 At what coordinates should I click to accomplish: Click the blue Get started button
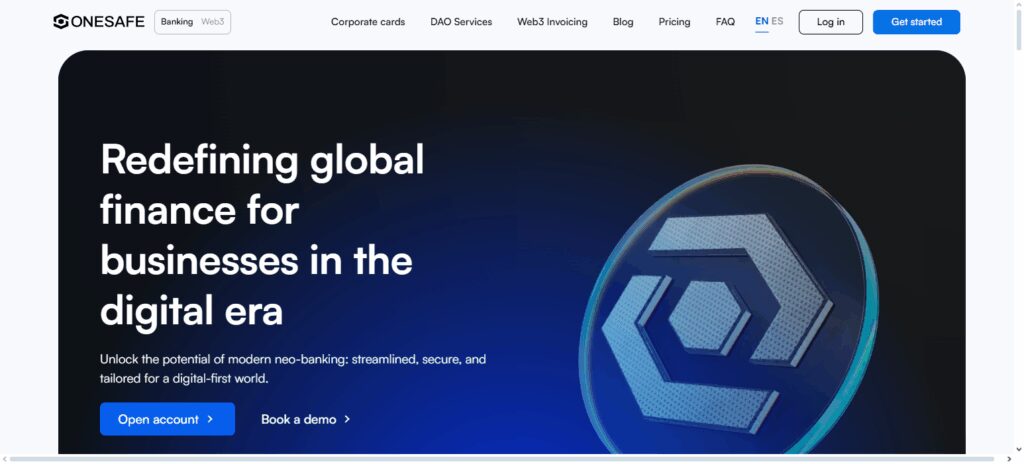(916, 22)
